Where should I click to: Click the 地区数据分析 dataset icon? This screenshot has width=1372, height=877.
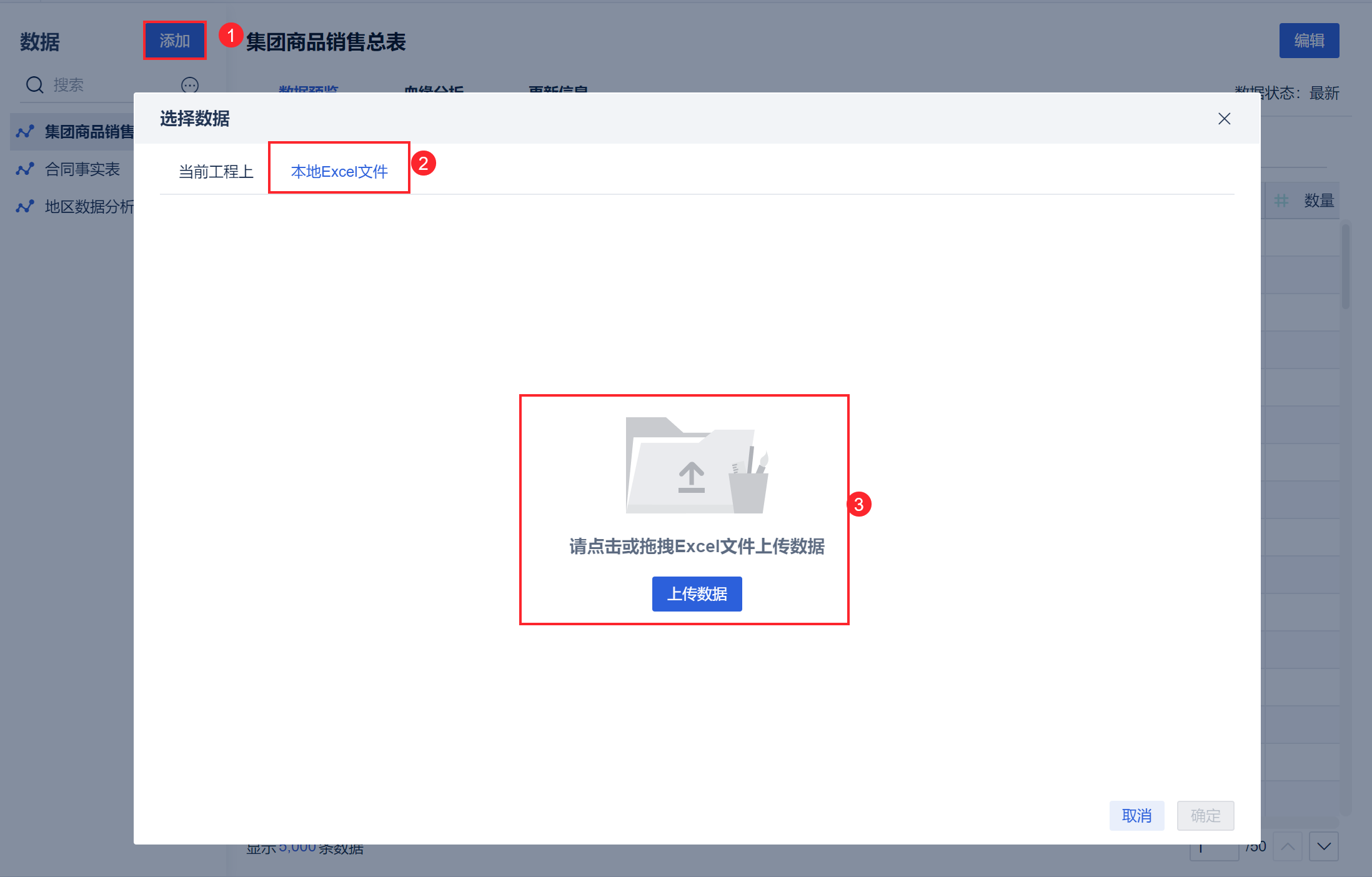[x=25, y=207]
